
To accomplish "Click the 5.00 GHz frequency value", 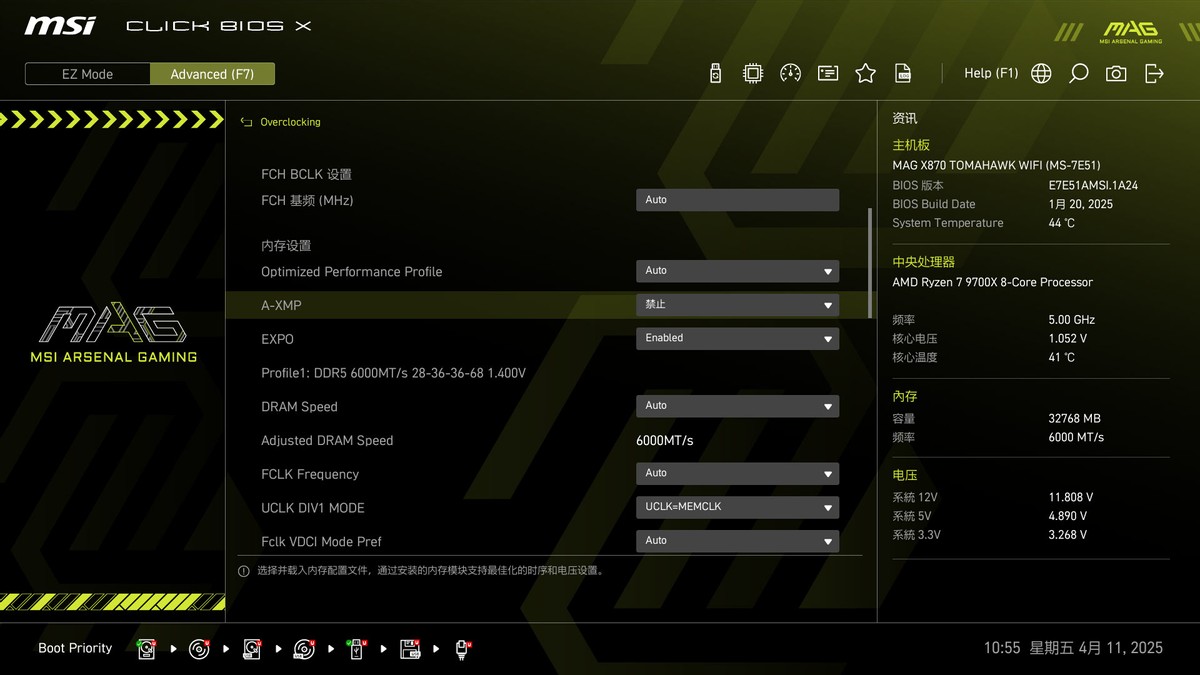I will click(1072, 320).
